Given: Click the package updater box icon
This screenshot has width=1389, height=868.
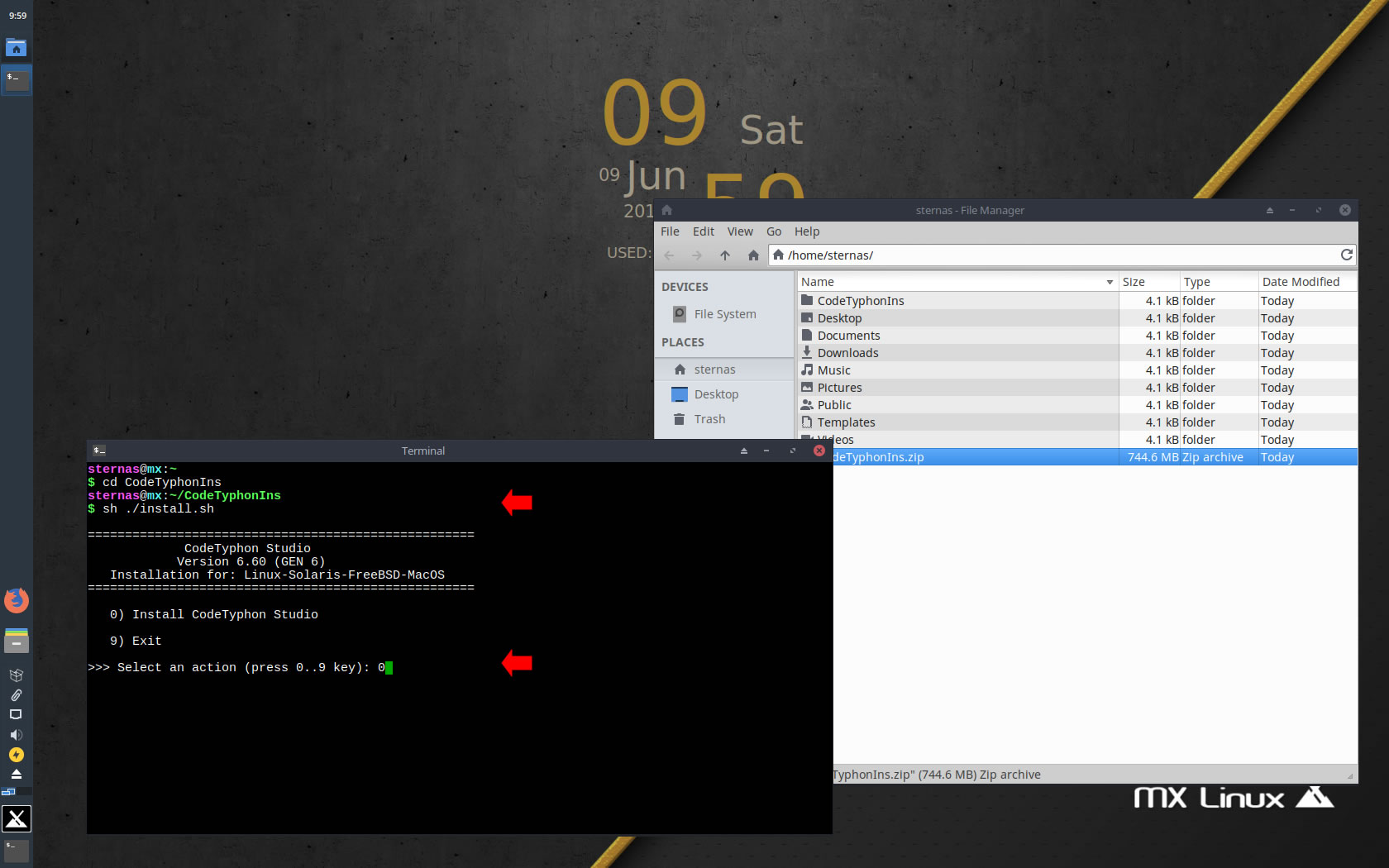Looking at the screenshot, I should coord(16,675).
